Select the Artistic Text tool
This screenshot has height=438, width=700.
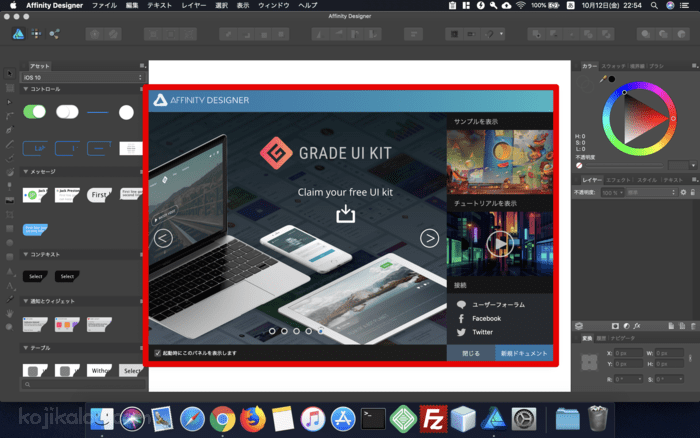coord(9,286)
